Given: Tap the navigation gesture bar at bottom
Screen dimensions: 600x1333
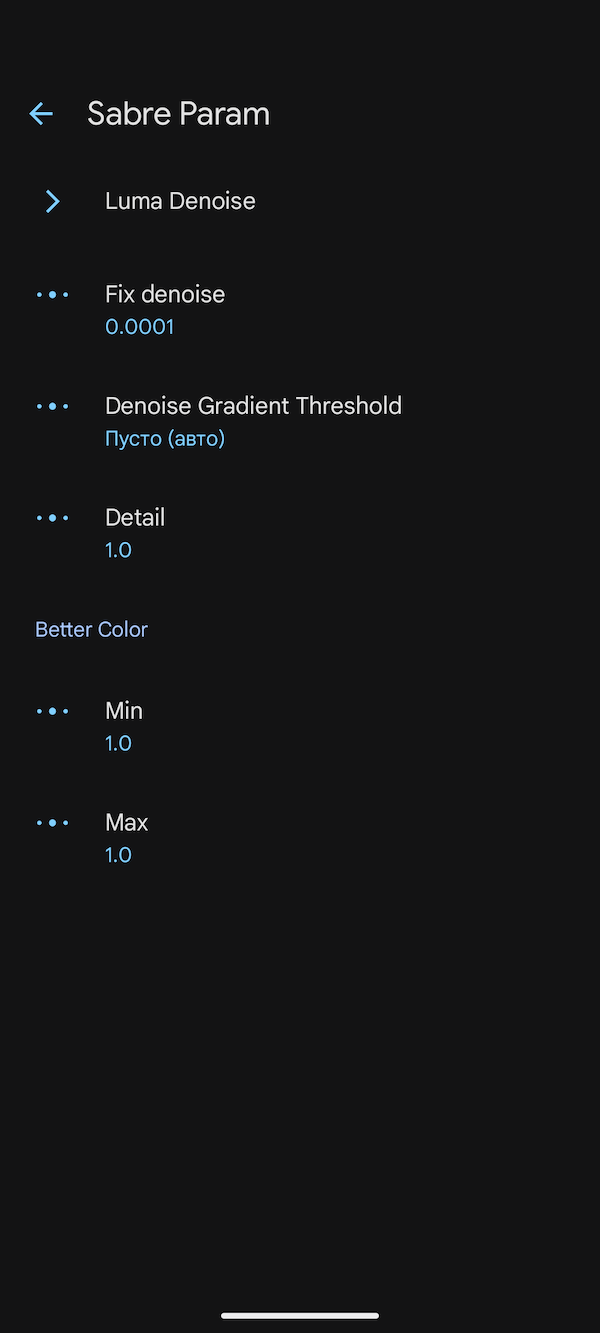Looking at the screenshot, I should click(300, 1315).
